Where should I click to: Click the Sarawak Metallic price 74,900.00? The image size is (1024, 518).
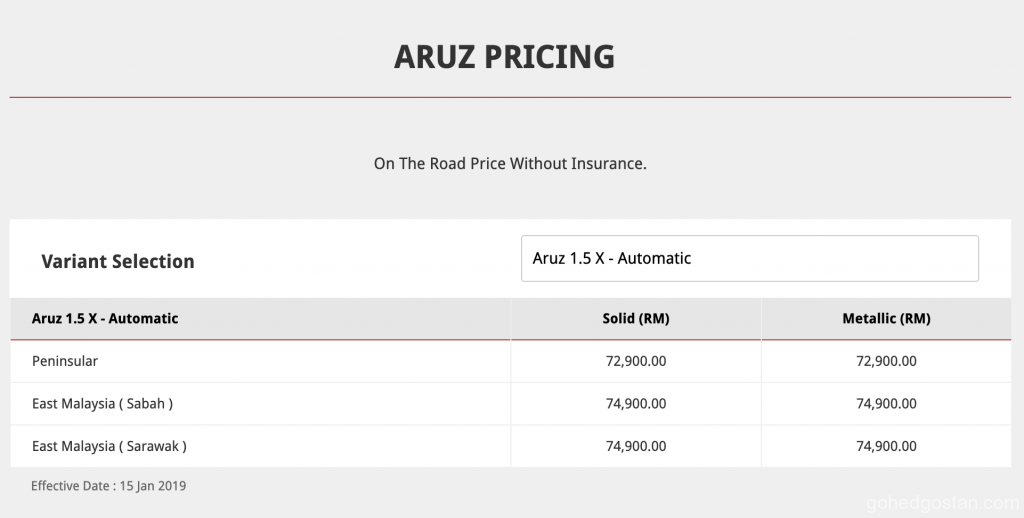(x=886, y=446)
